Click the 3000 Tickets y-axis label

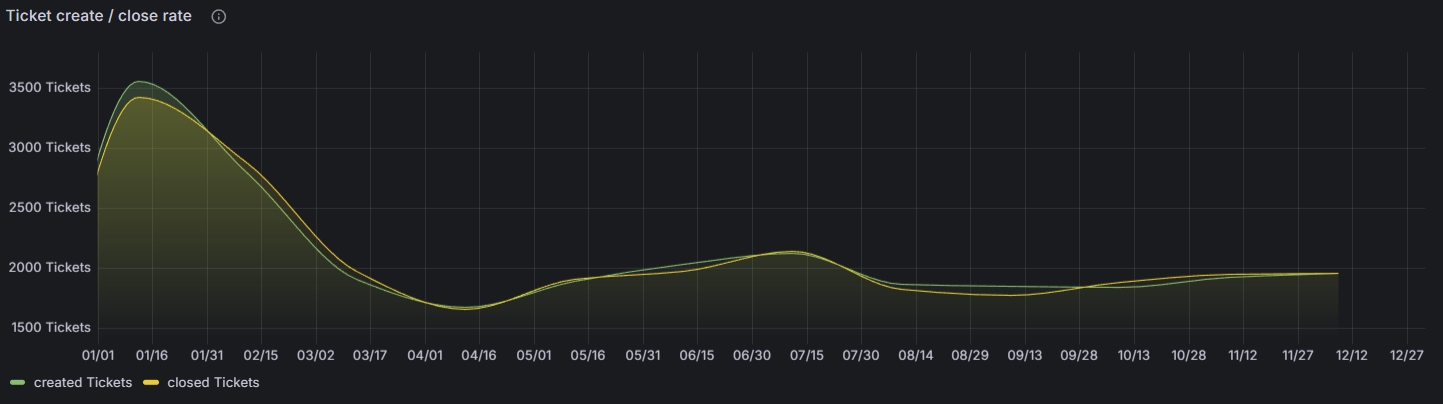click(49, 148)
